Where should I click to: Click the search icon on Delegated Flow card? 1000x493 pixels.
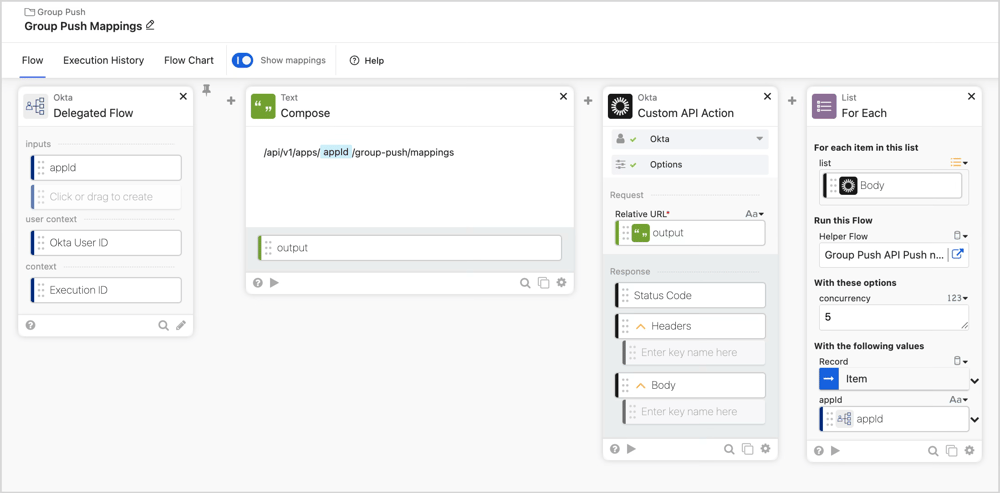click(163, 325)
